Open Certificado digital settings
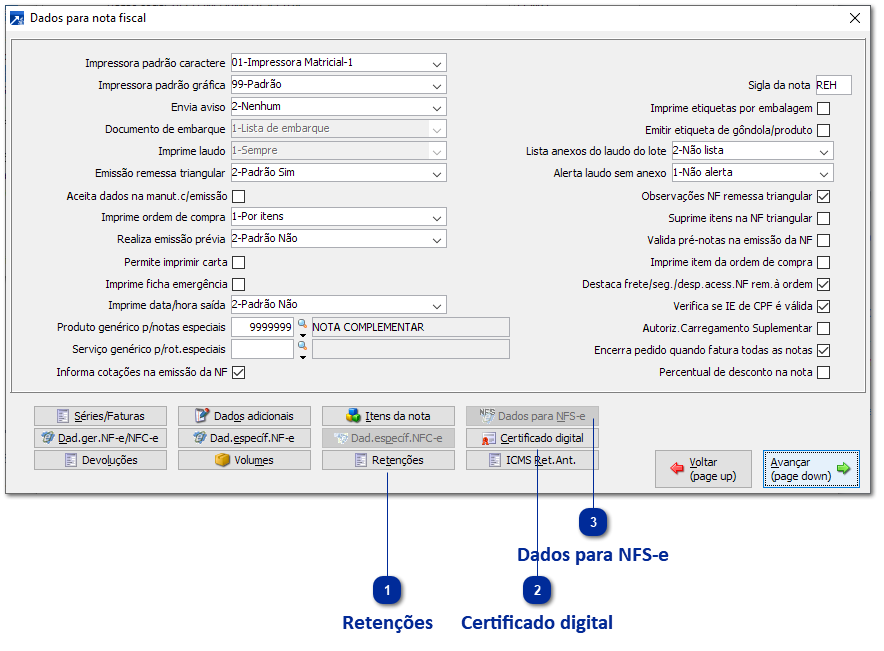Screen dimensions: 884x651 (x=532, y=438)
